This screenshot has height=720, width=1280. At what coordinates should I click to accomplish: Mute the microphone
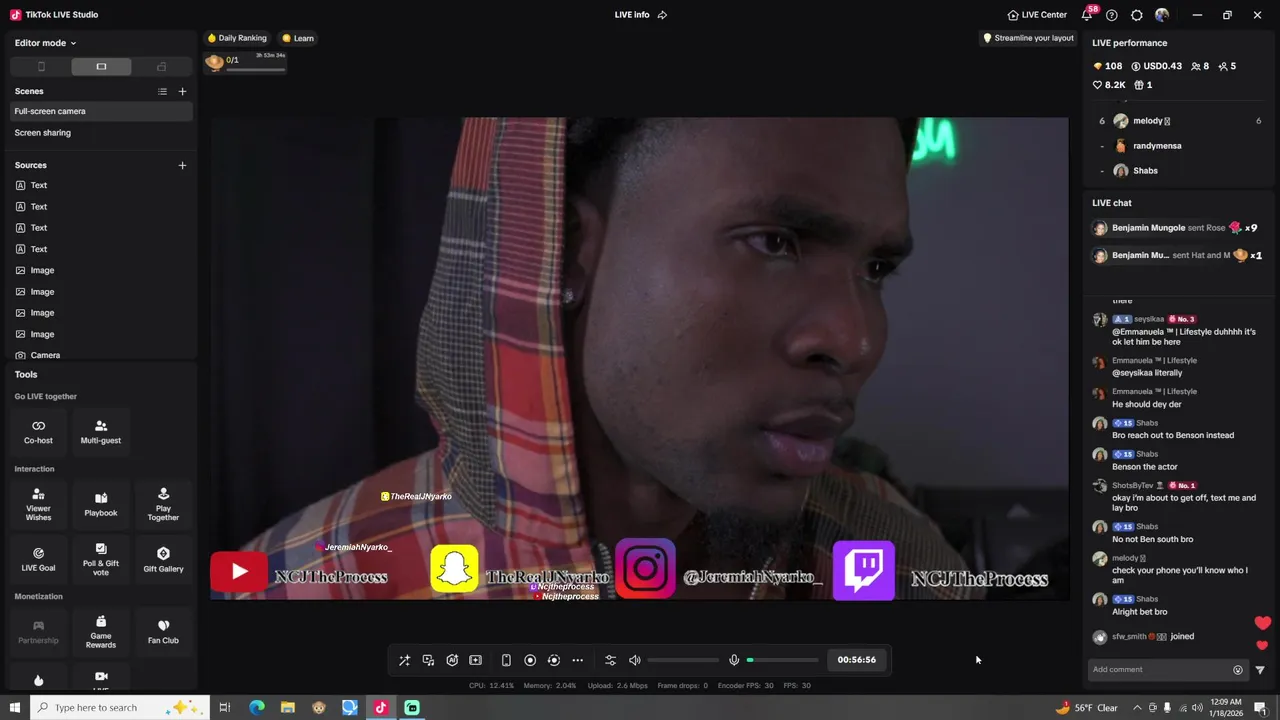point(734,660)
